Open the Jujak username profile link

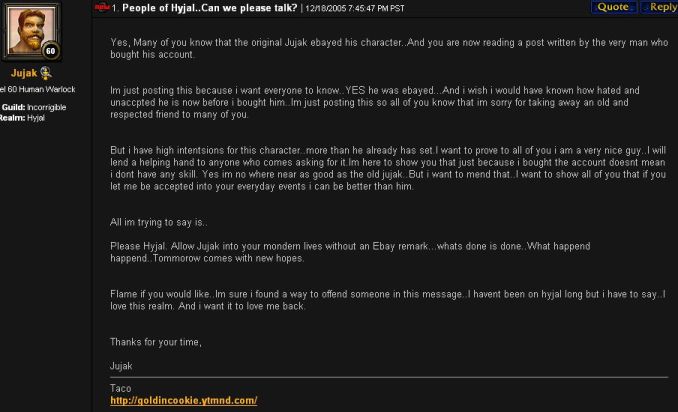(24, 73)
